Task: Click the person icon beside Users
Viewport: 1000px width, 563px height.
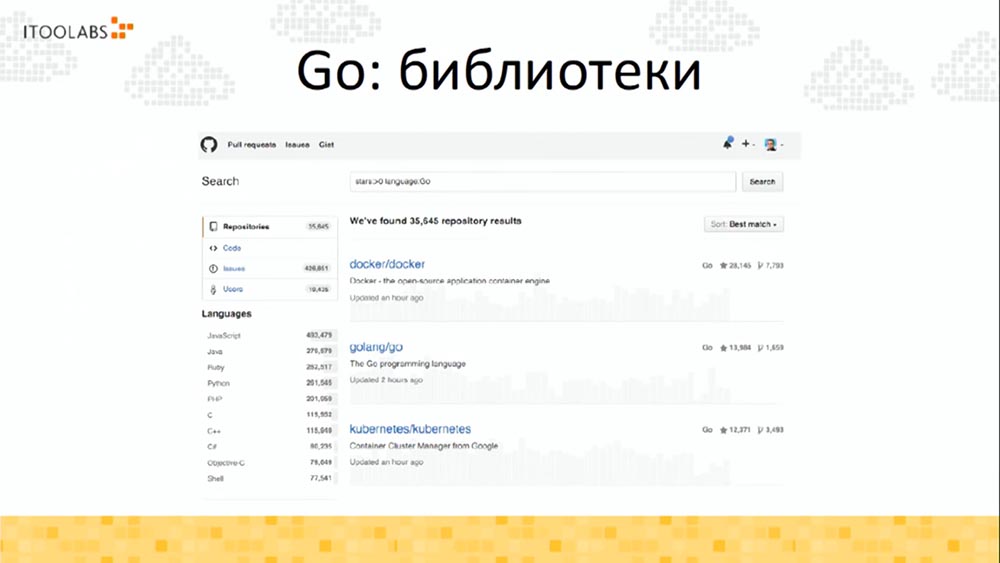Action: [x=213, y=289]
